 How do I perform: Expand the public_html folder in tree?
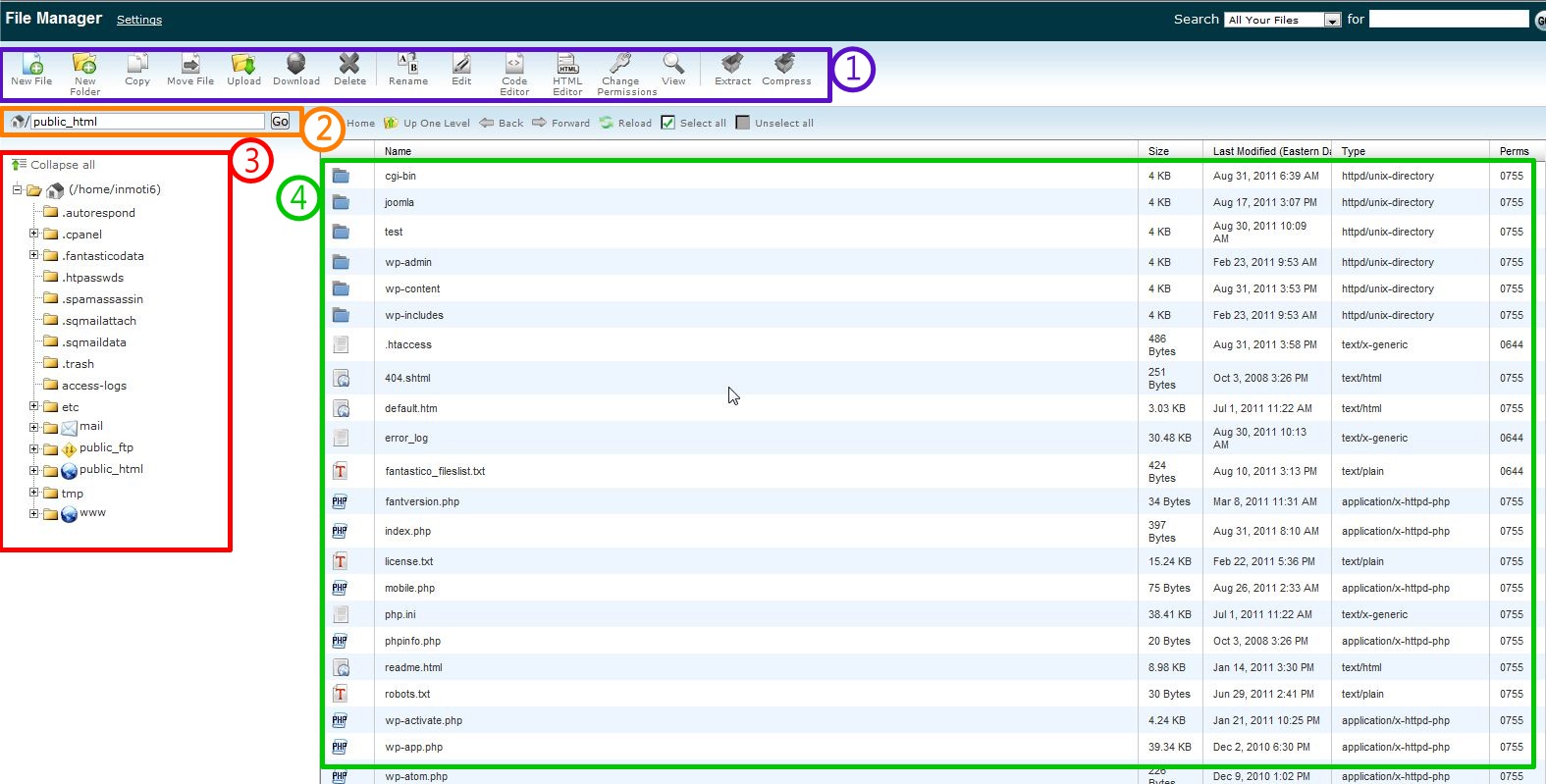33,471
